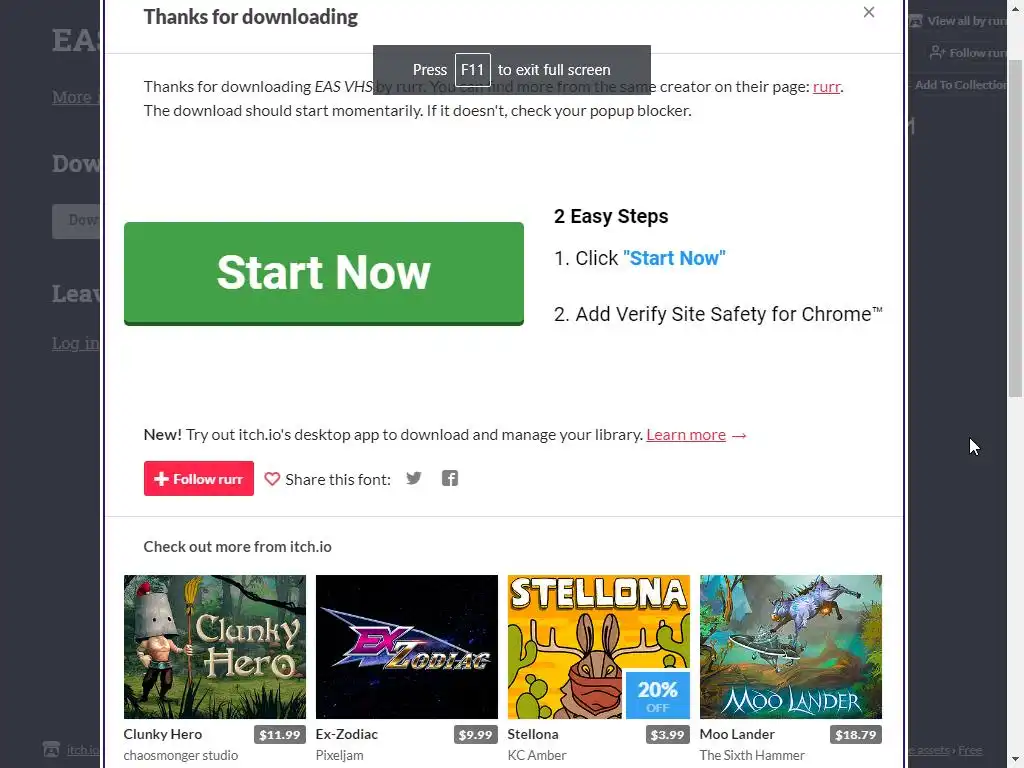Click the 20% OFF sale badge on Stellona

(658, 695)
